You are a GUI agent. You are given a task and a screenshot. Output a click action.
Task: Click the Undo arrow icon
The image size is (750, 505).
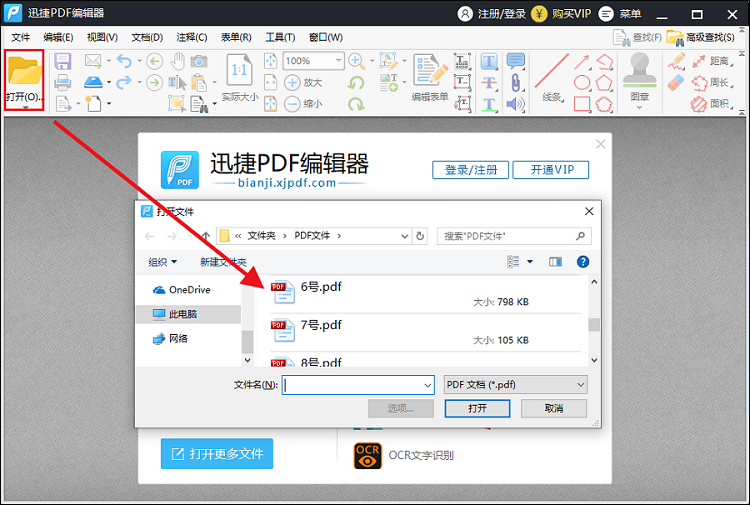pos(124,61)
